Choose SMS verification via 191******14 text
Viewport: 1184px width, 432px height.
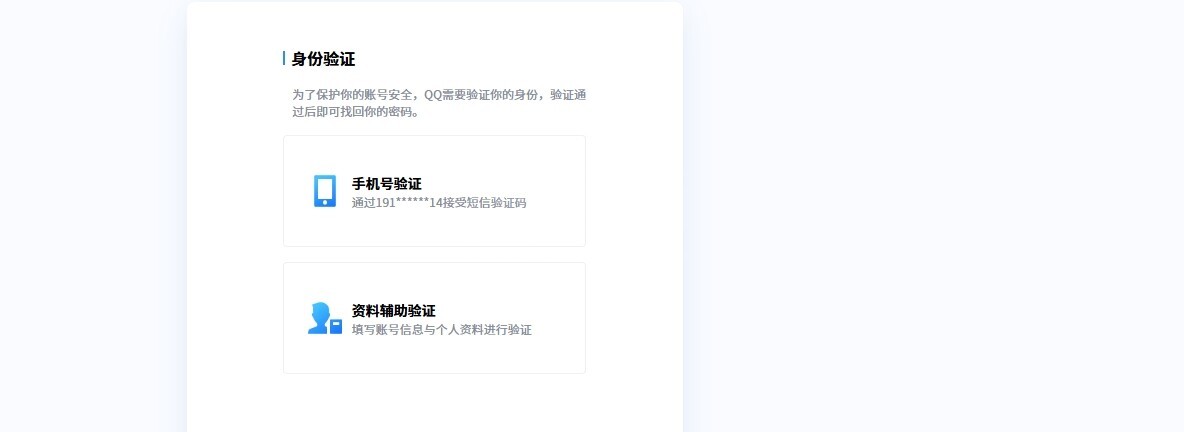[x=439, y=203]
